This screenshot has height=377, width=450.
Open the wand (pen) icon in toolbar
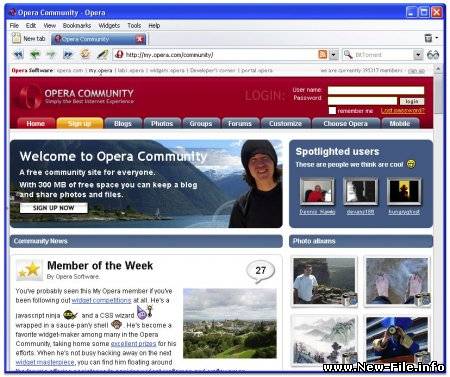pos(102,54)
